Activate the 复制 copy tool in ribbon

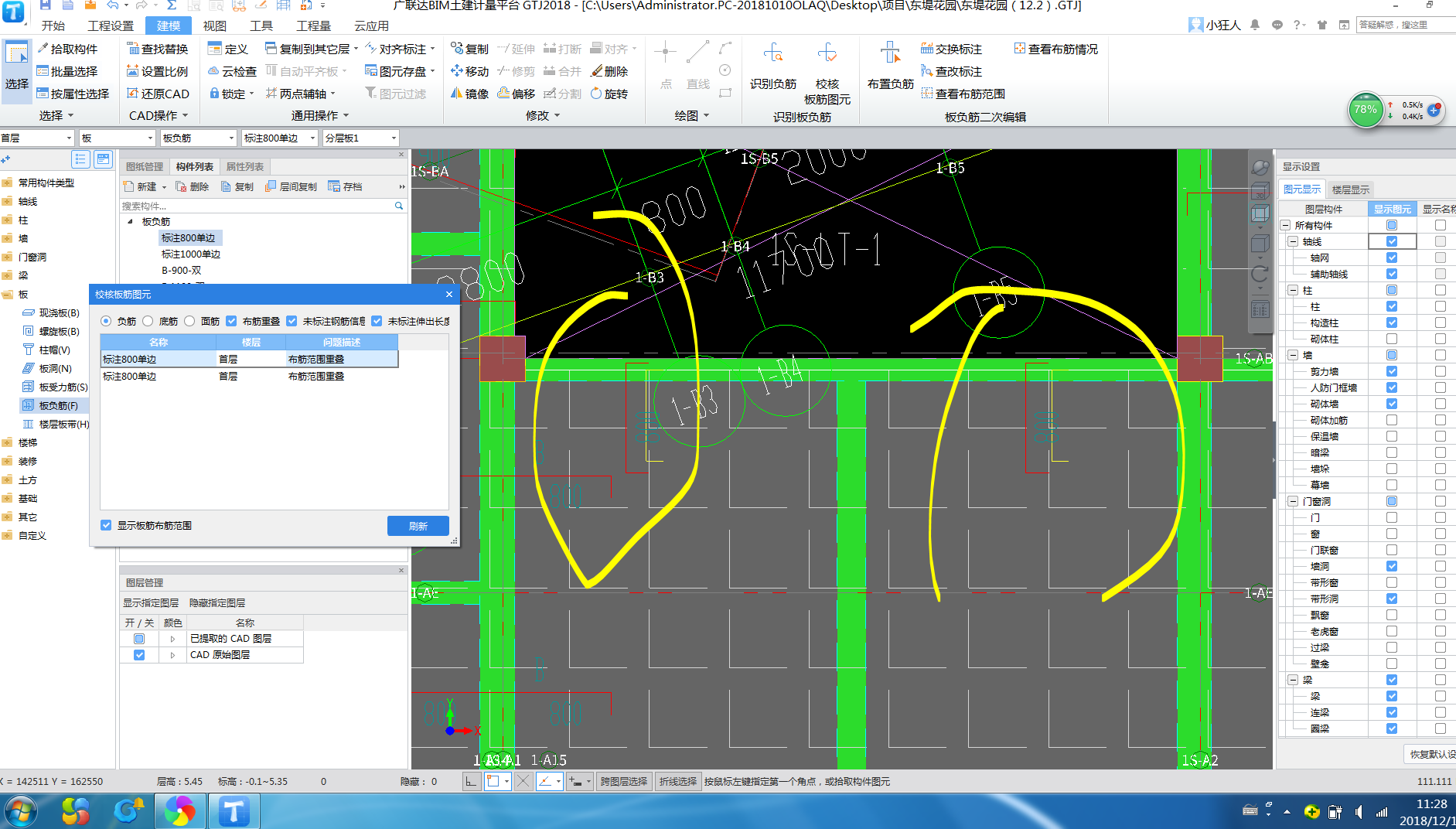coord(469,49)
